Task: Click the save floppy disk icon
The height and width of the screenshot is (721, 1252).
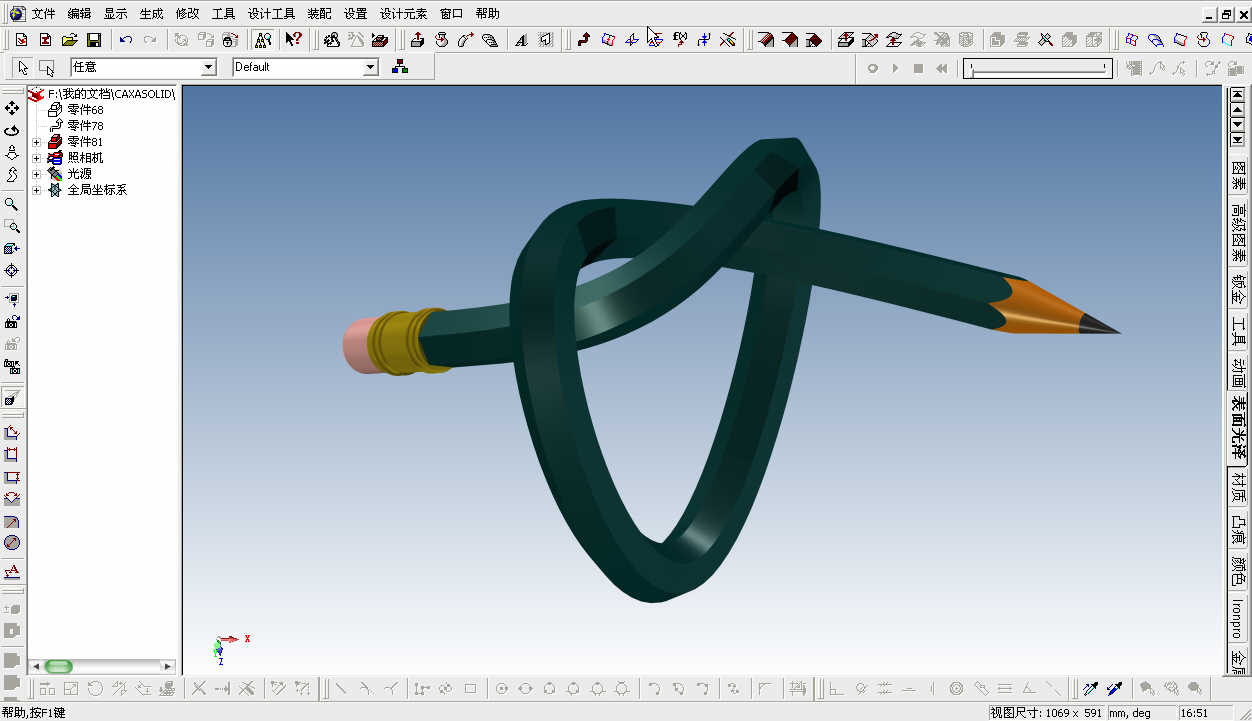Action: (x=93, y=40)
